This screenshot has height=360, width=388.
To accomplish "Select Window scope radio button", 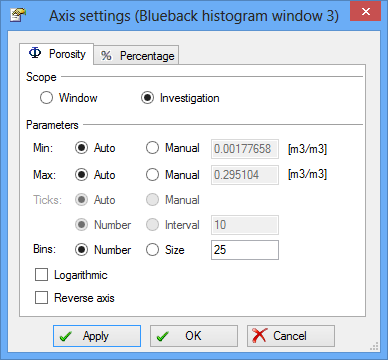I will (46, 98).
